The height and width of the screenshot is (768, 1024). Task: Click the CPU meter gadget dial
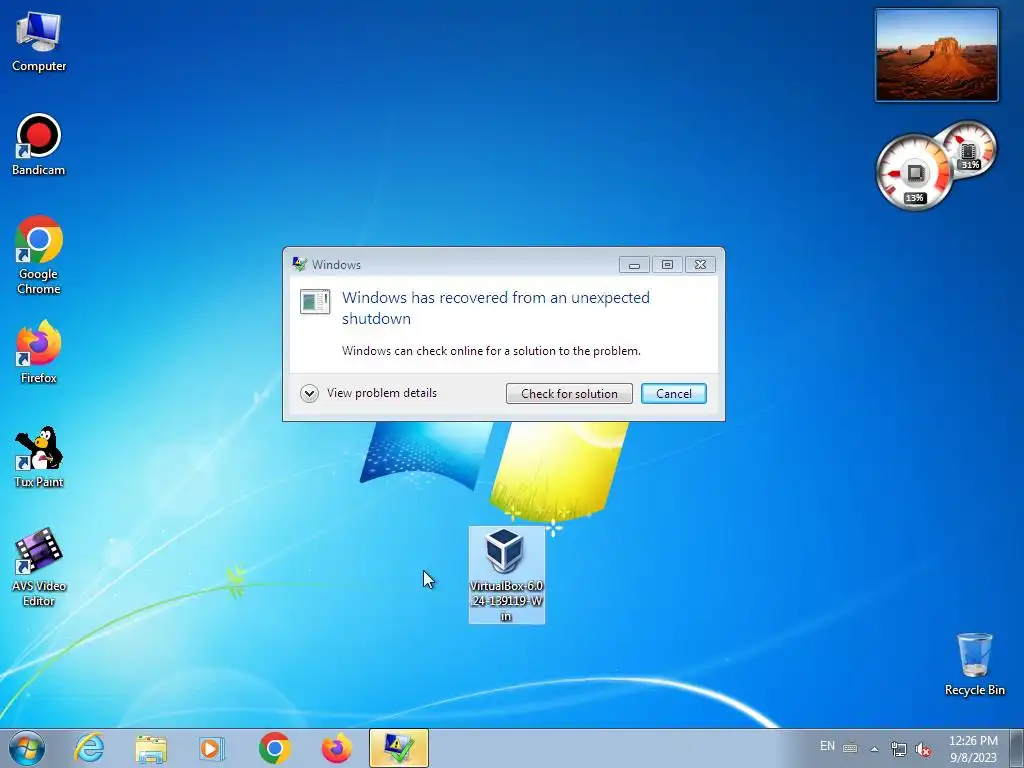914,173
